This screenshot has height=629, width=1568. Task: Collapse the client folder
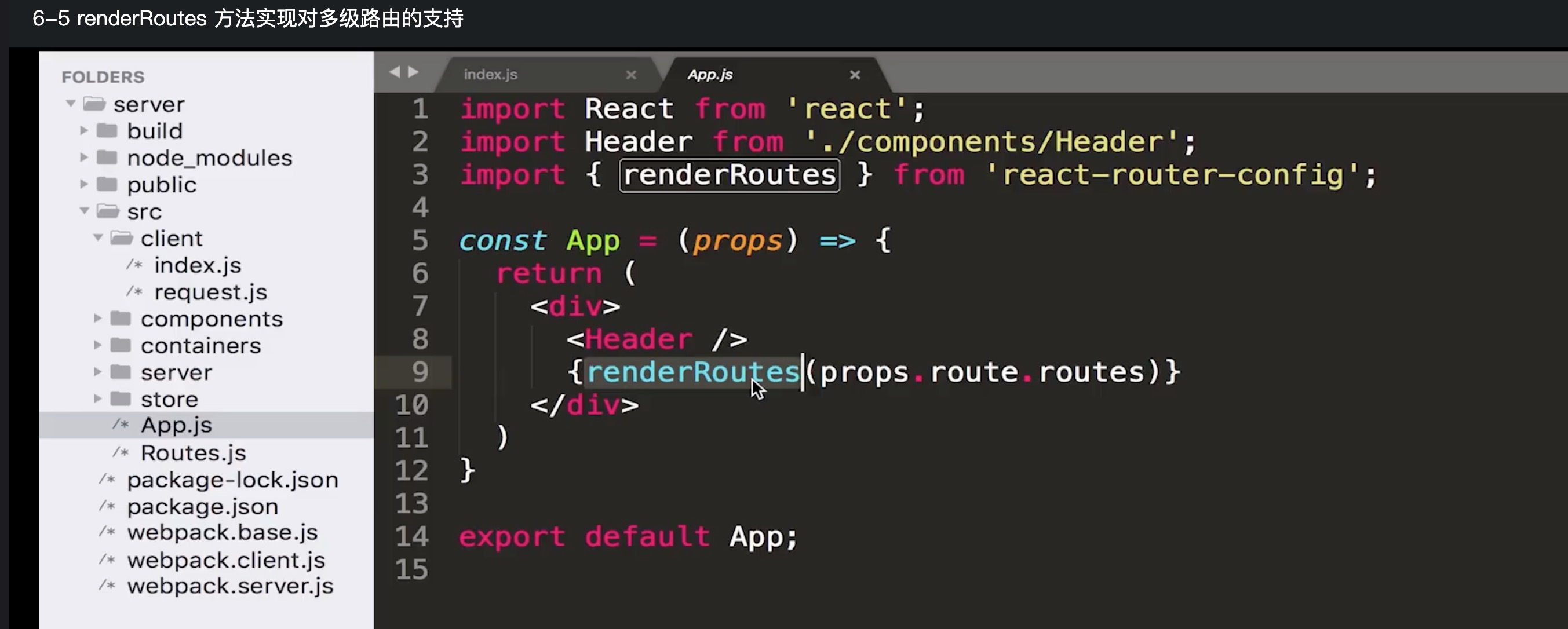click(x=97, y=238)
